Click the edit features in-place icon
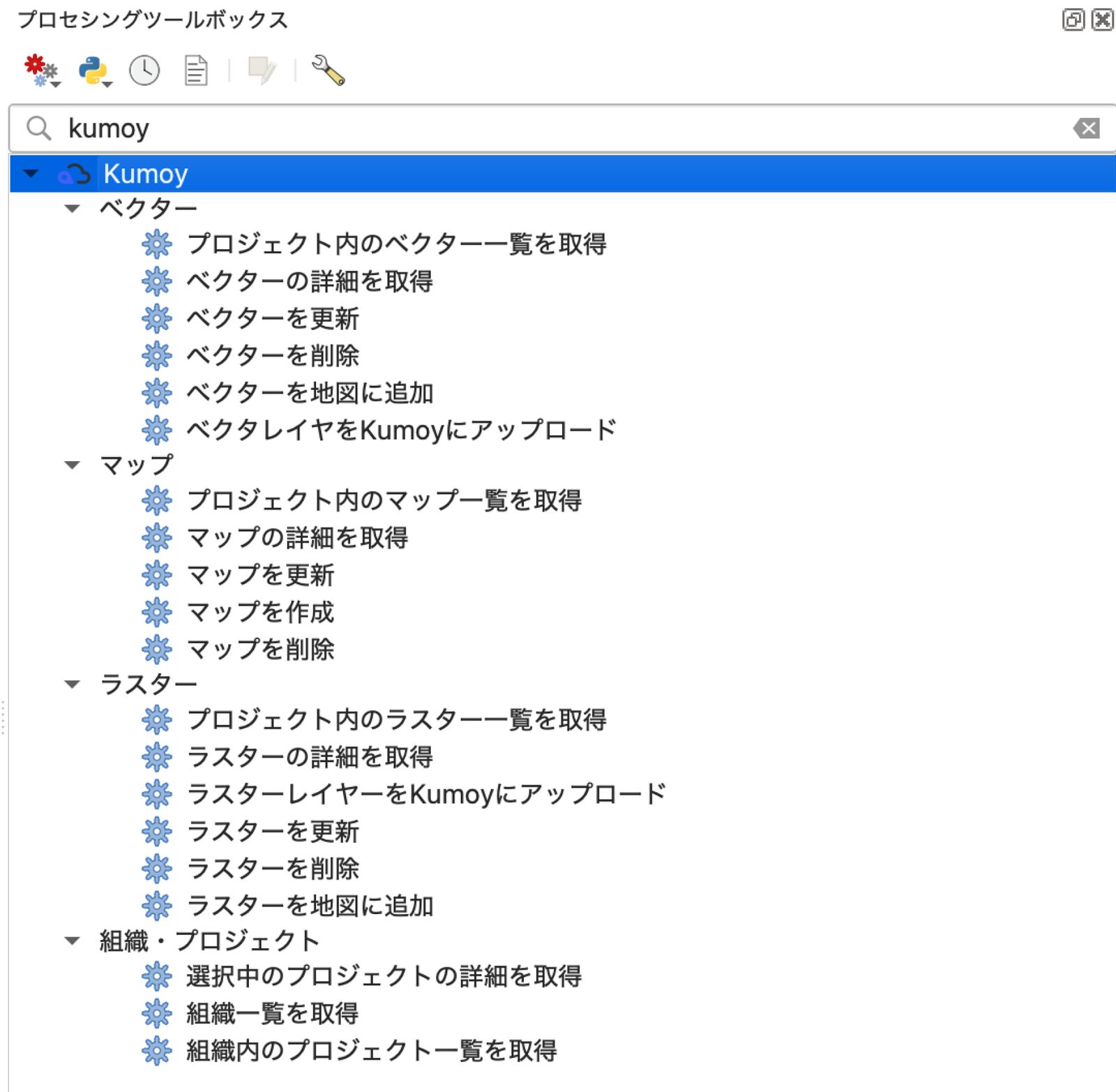The height and width of the screenshot is (1092, 1116). (x=262, y=70)
